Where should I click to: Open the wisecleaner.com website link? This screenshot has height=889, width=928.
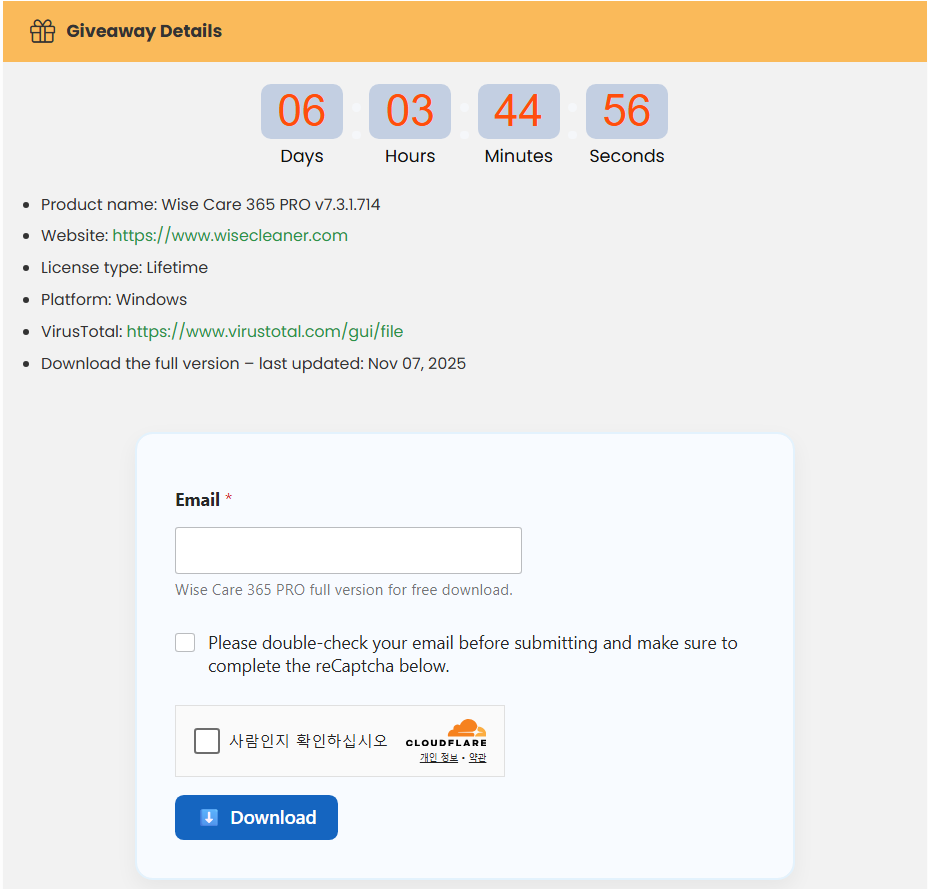(230, 236)
